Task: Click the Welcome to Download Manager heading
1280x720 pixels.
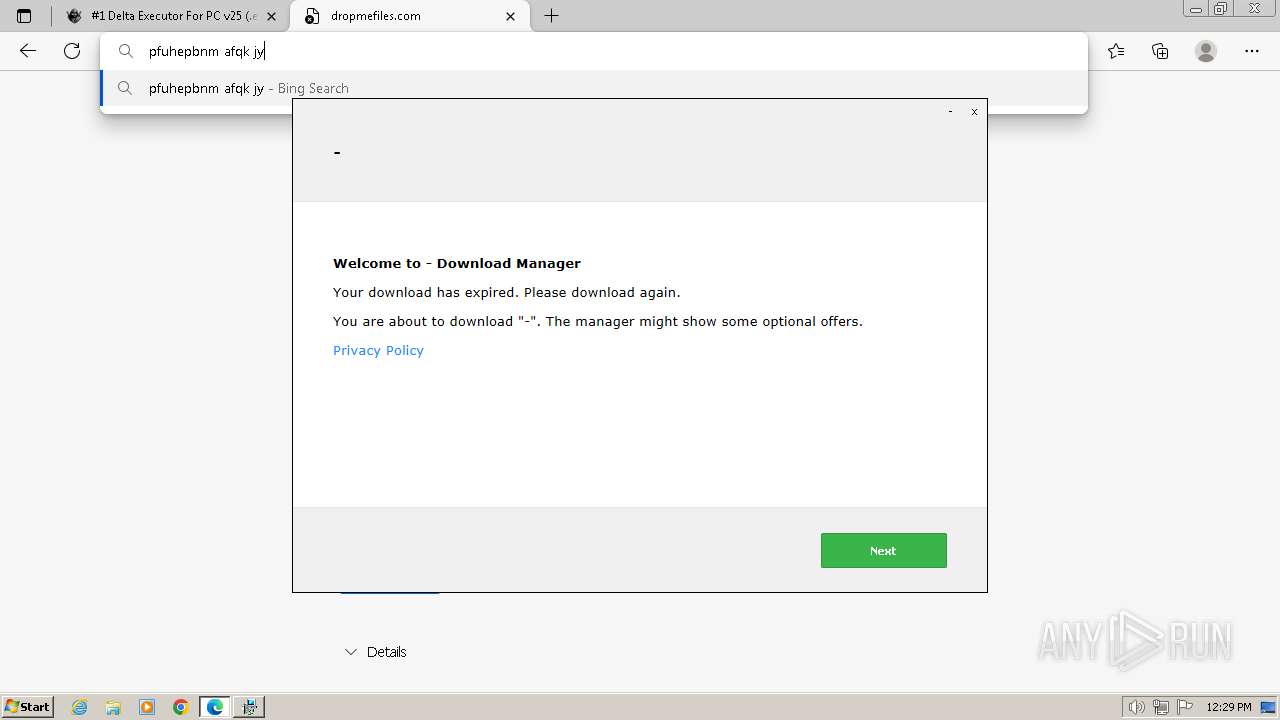Action: pyautogui.click(x=457, y=263)
